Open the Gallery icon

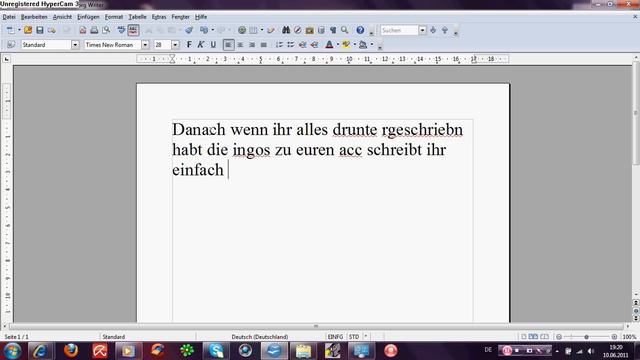point(309,30)
